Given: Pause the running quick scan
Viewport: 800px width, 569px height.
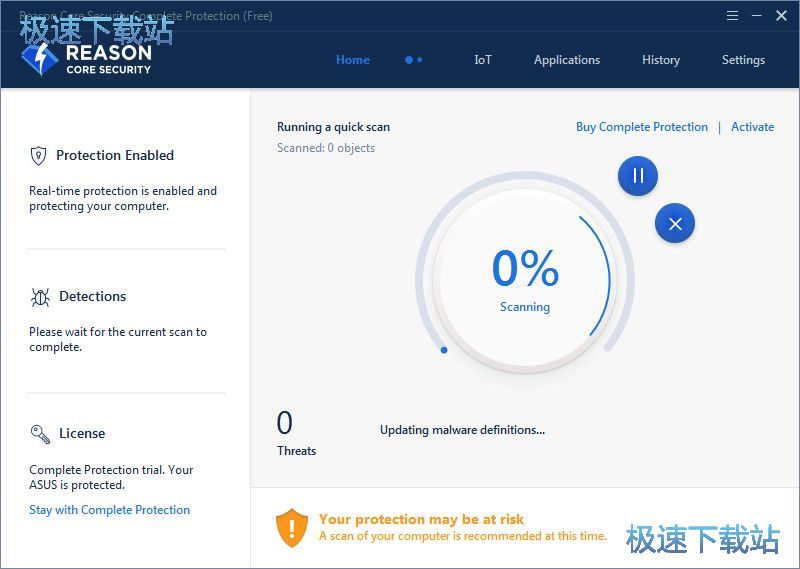Looking at the screenshot, I should click(x=638, y=176).
